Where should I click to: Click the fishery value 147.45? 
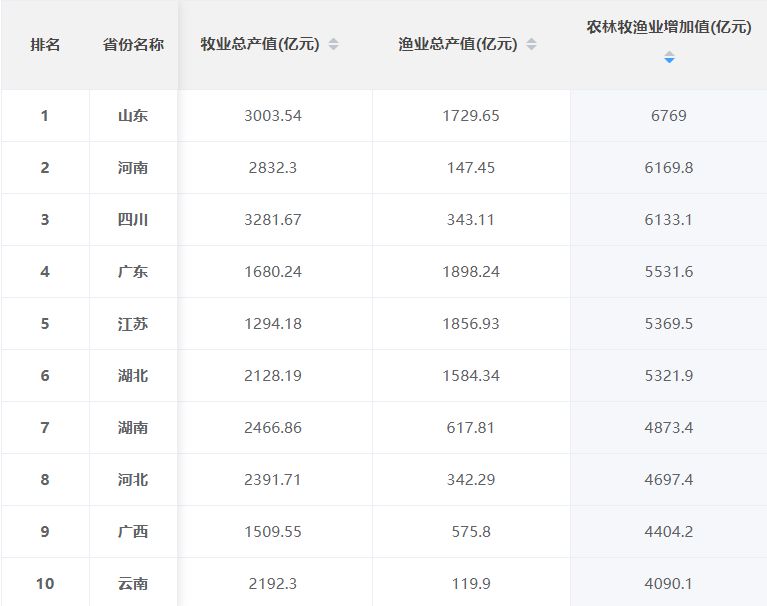tap(471, 168)
